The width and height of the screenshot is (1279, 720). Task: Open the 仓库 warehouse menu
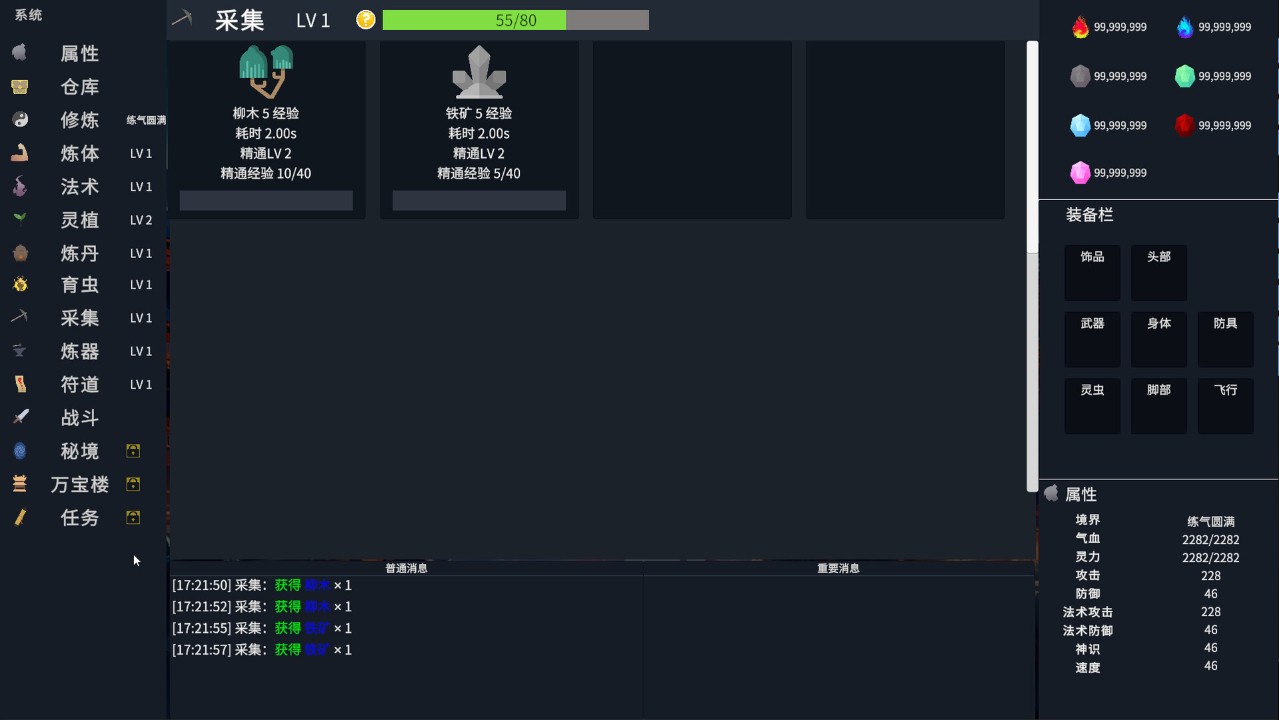pos(79,87)
